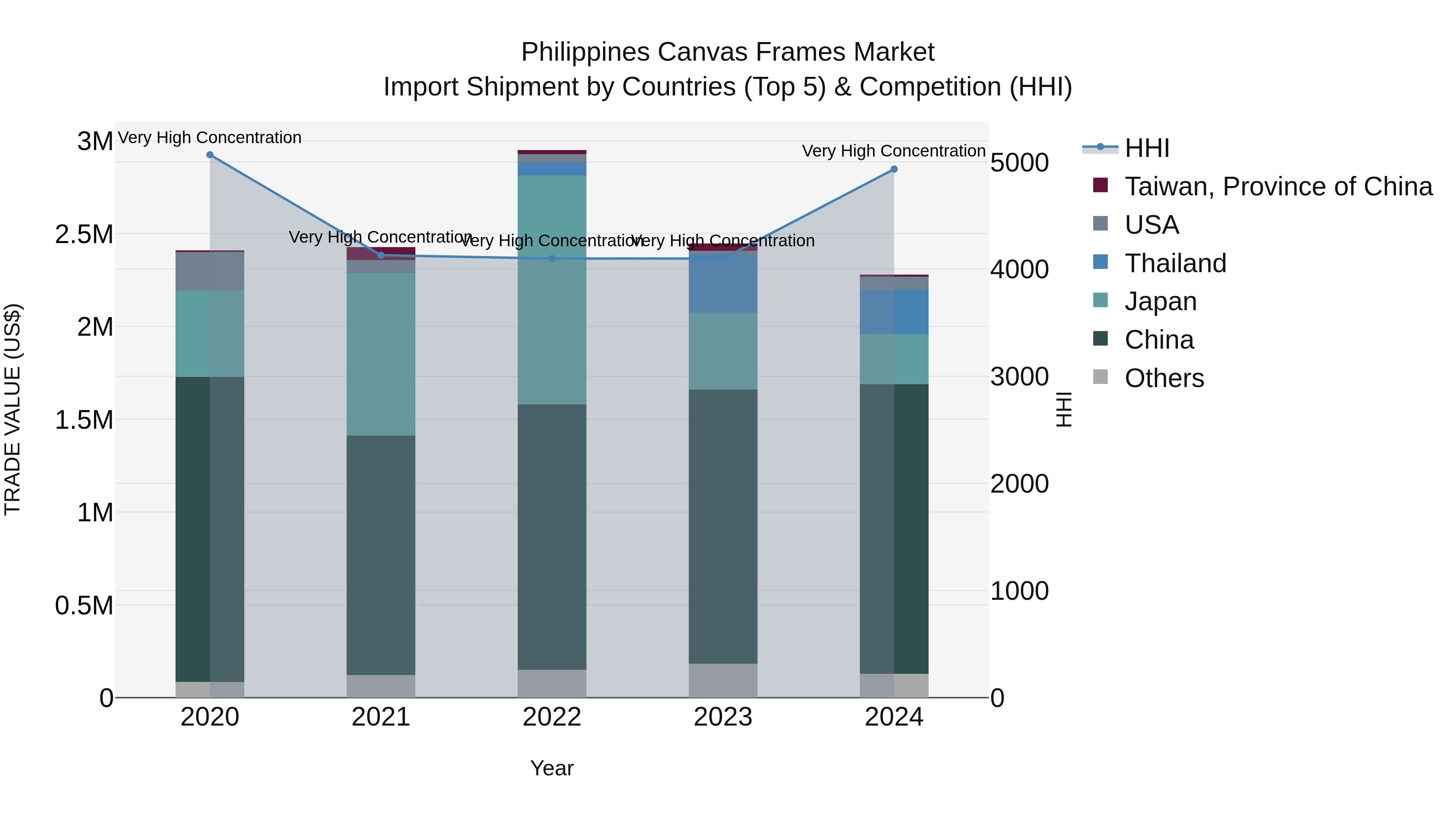
Task: Click the 'TRADE VALUE (US$)' axis title
Action: tap(13, 409)
